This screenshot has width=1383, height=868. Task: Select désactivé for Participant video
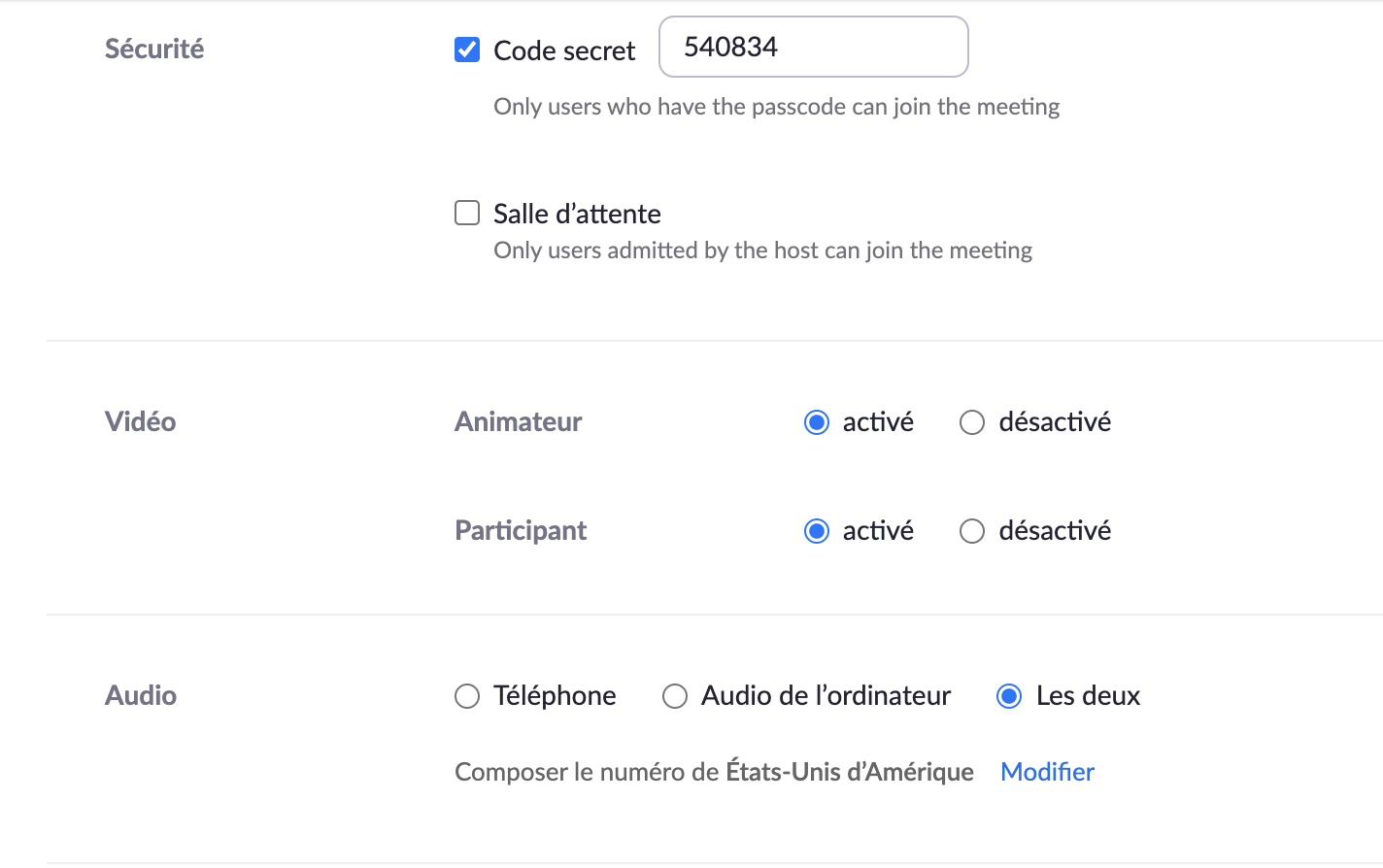tap(972, 531)
